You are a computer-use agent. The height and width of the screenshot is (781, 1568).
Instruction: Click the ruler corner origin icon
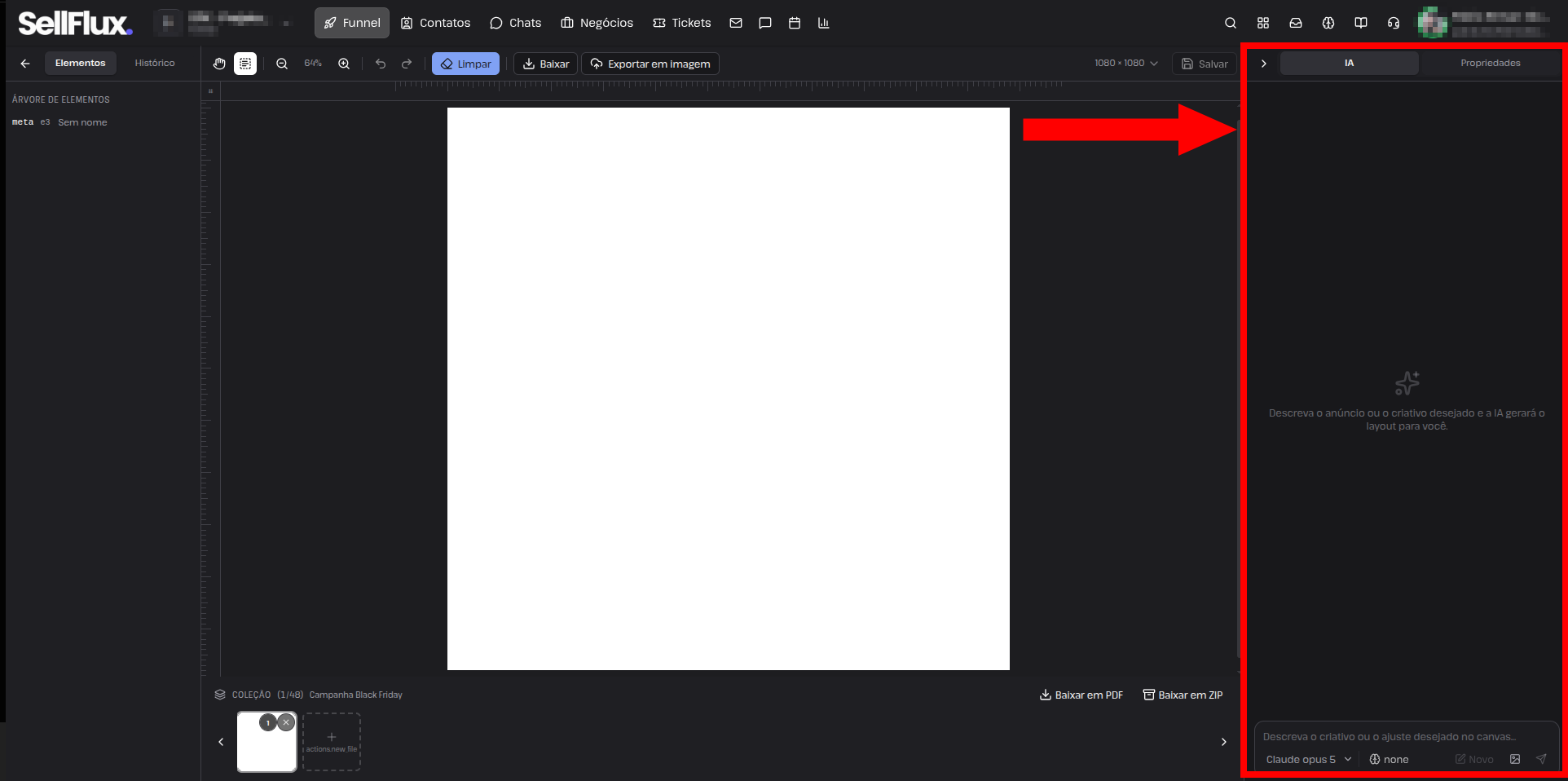tap(210, 90)
